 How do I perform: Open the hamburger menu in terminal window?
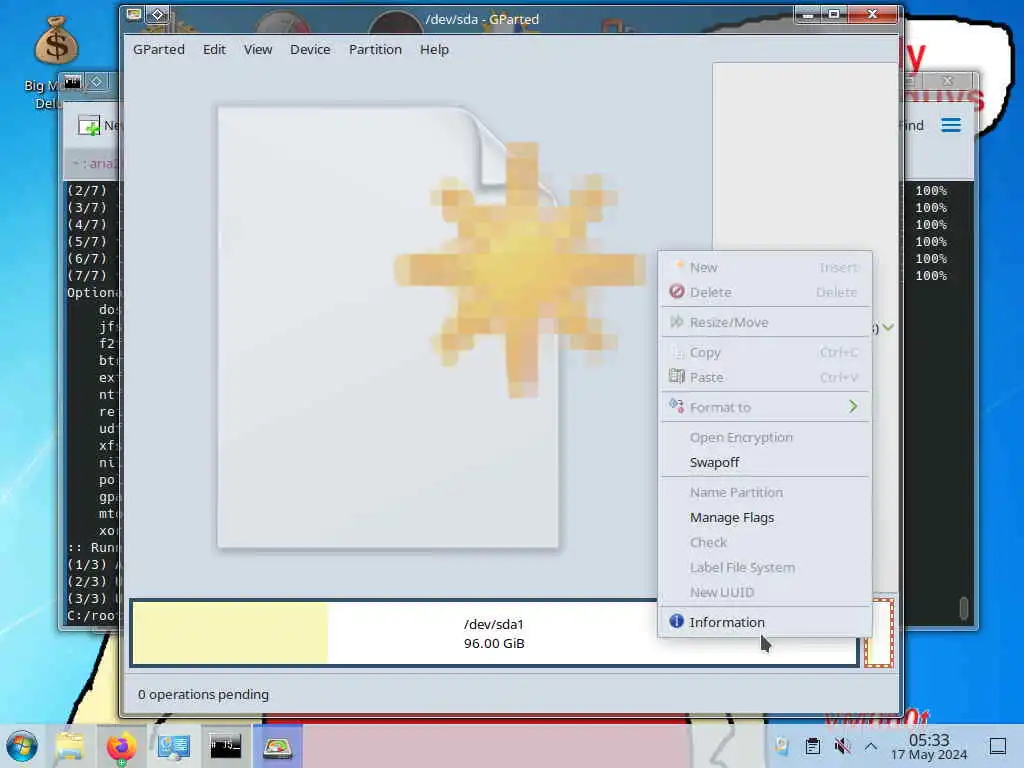[951, 125]
